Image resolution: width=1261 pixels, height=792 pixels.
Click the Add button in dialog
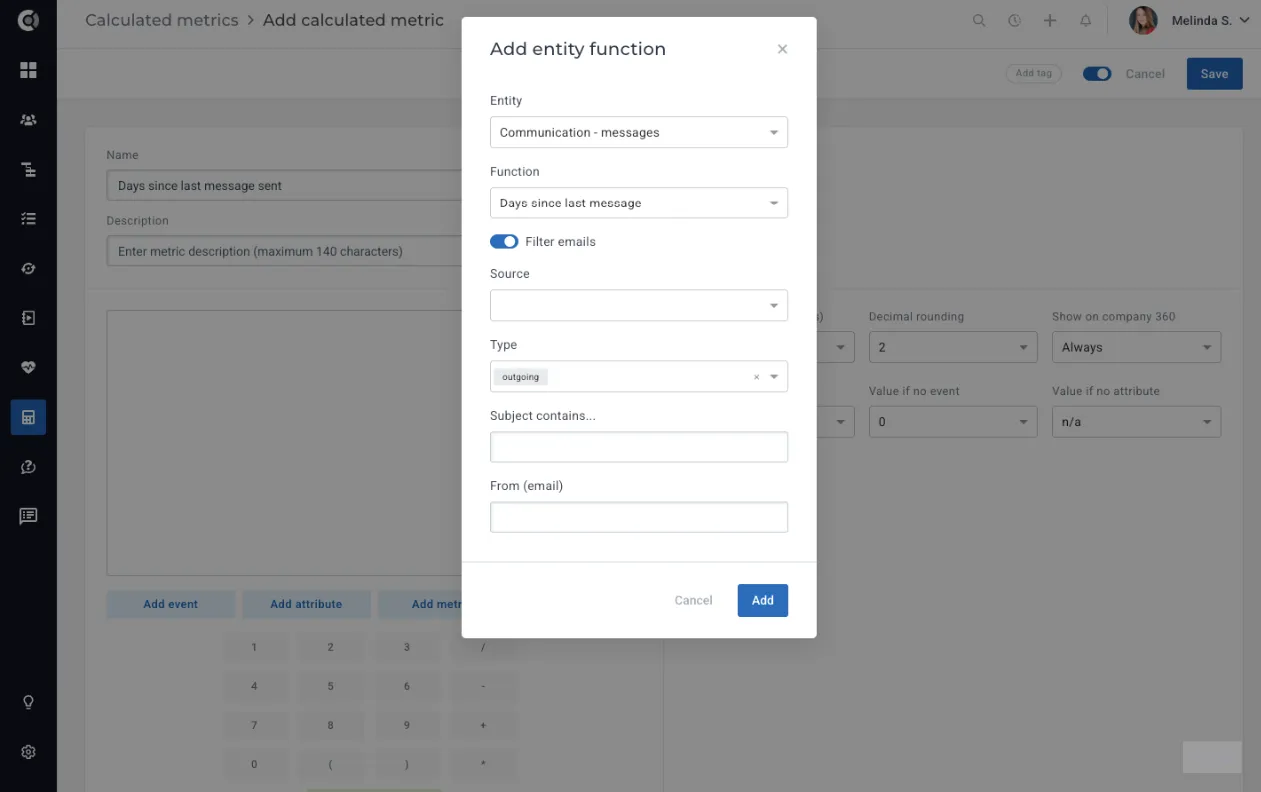[x=763, y=600]
